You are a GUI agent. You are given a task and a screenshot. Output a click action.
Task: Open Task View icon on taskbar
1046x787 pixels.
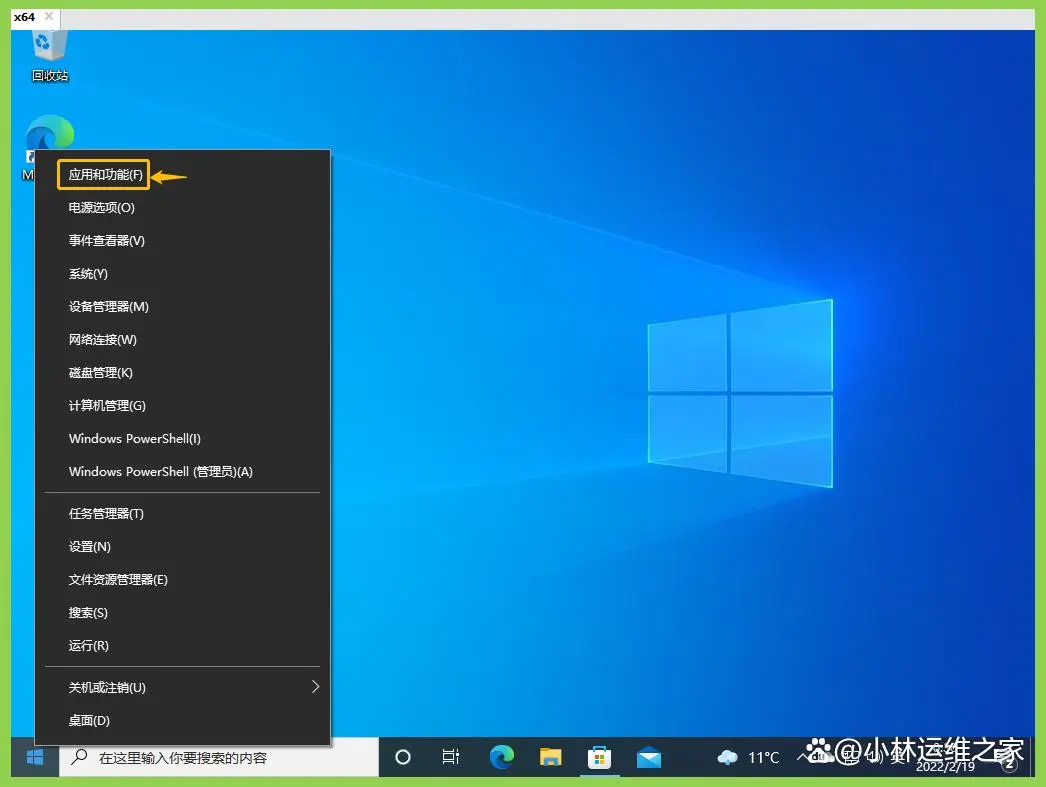click(x=451, y=757)
